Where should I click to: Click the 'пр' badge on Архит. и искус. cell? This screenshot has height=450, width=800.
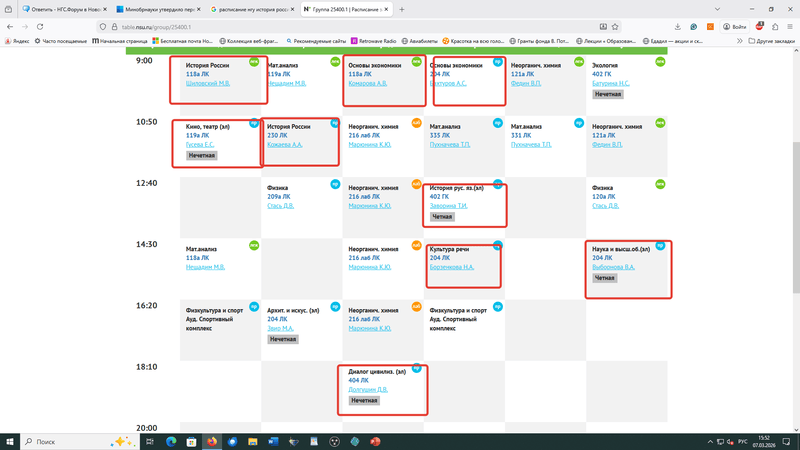pos(335,307)
